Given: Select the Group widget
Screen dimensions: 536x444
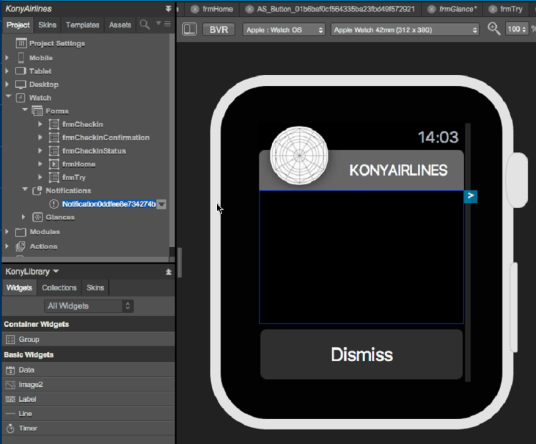Looking at the screenshot, I should pos(88,339).
